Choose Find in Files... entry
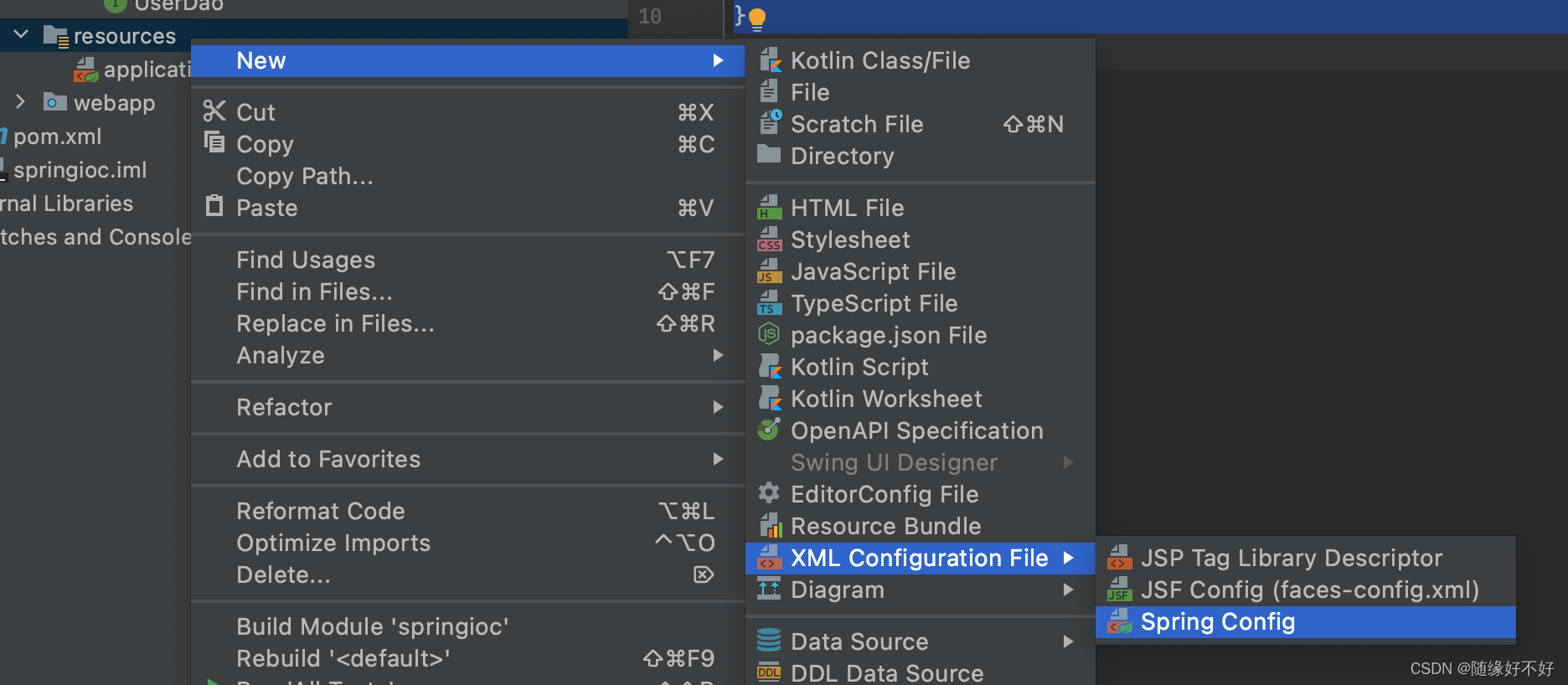Screen dimensions: 1568x685 [468, 291]
